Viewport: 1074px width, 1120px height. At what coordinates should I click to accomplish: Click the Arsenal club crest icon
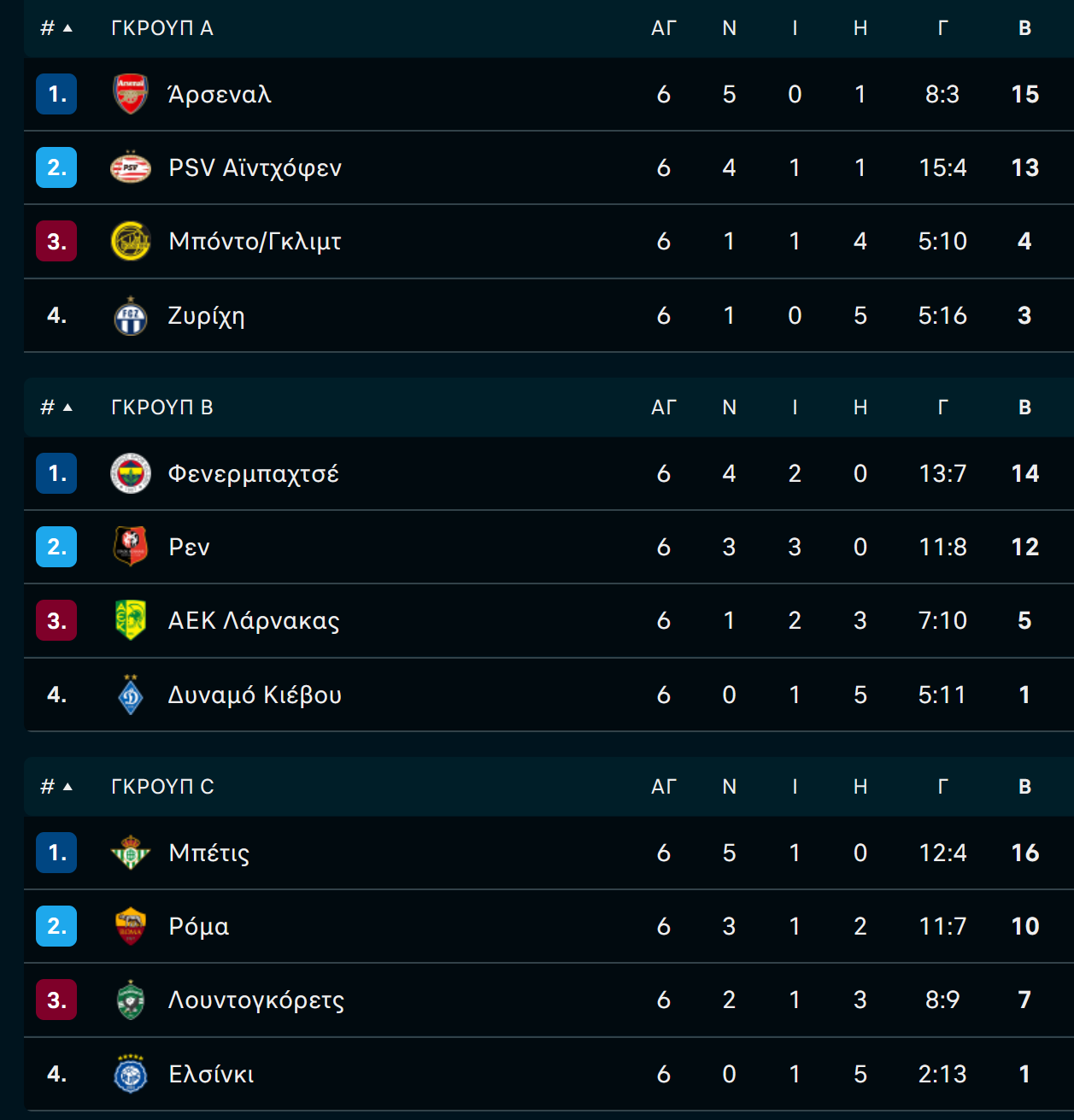pos(131,94)
